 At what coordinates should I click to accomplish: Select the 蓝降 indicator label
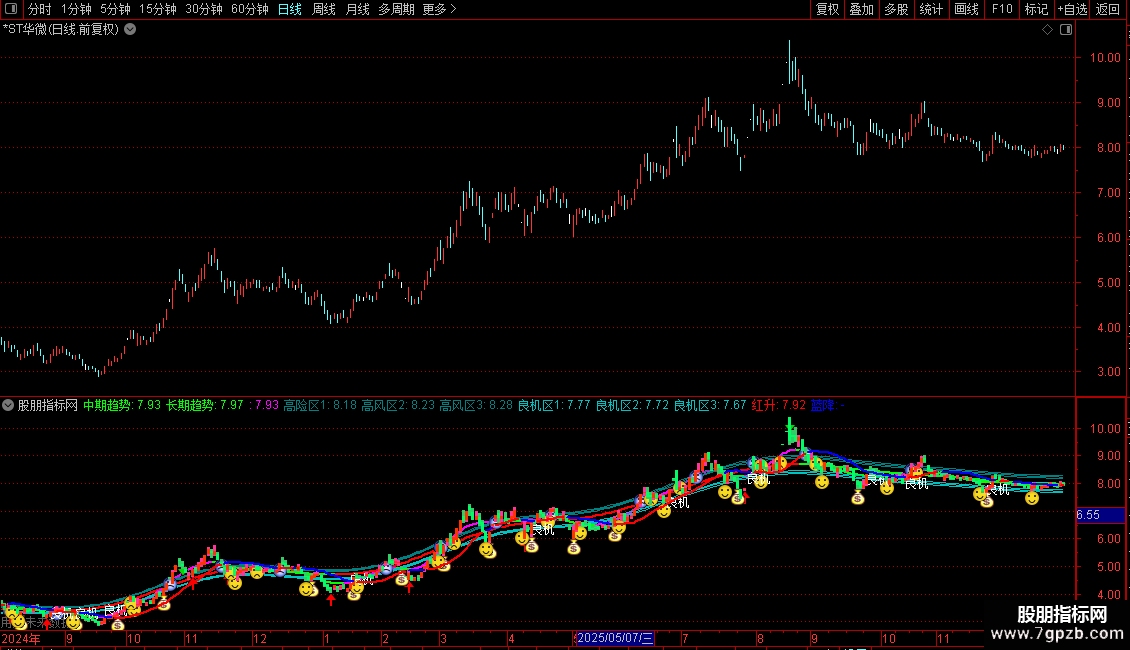828,406
